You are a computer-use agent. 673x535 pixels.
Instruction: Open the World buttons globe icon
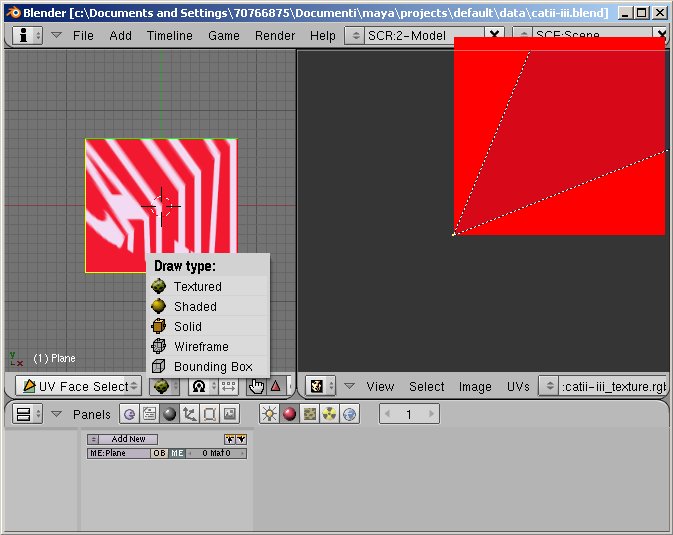pos(350,414)
